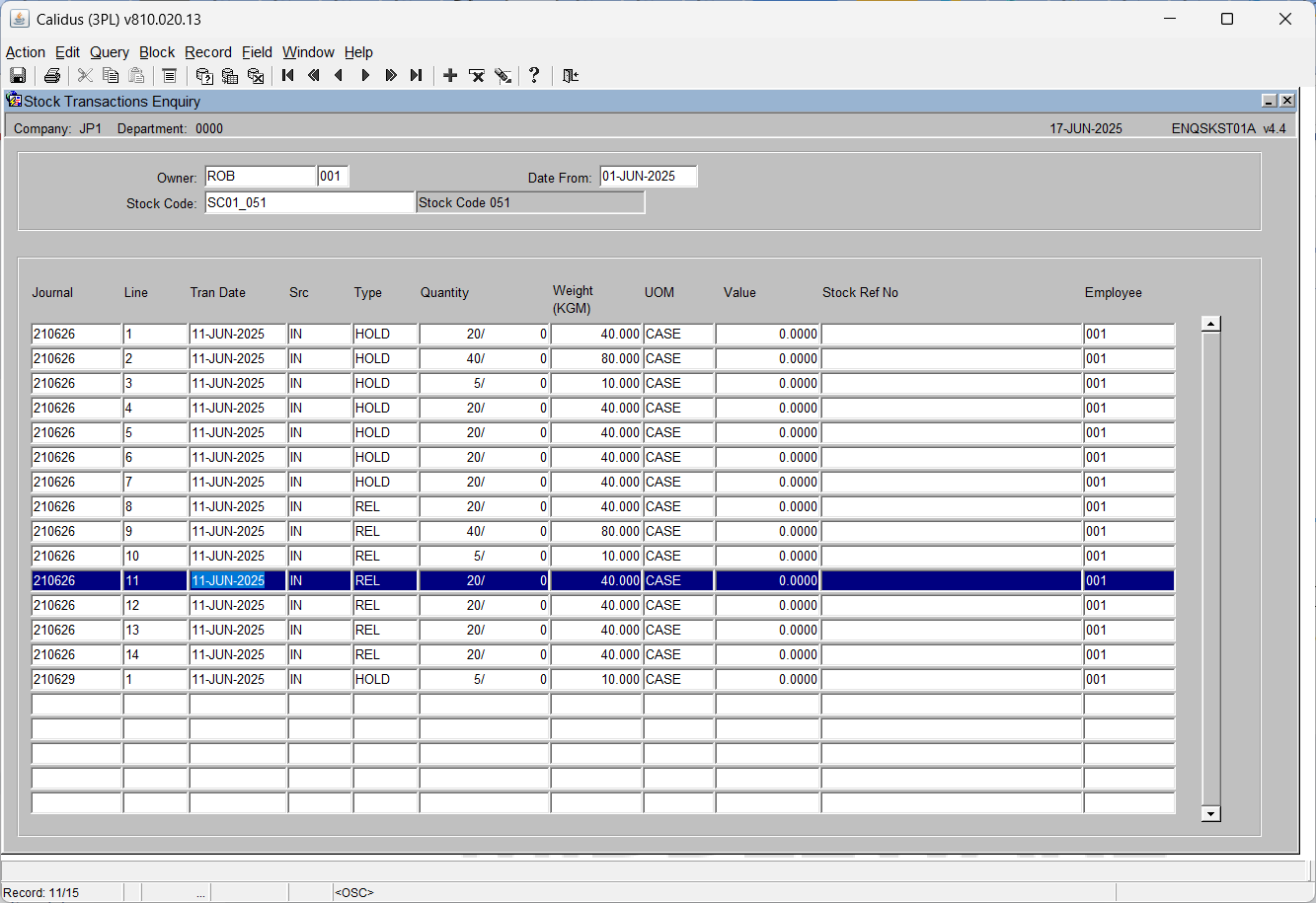This screenshot has height=903, width=1316.
Task: Open the Record menu
Action: (x=208, y=52)
